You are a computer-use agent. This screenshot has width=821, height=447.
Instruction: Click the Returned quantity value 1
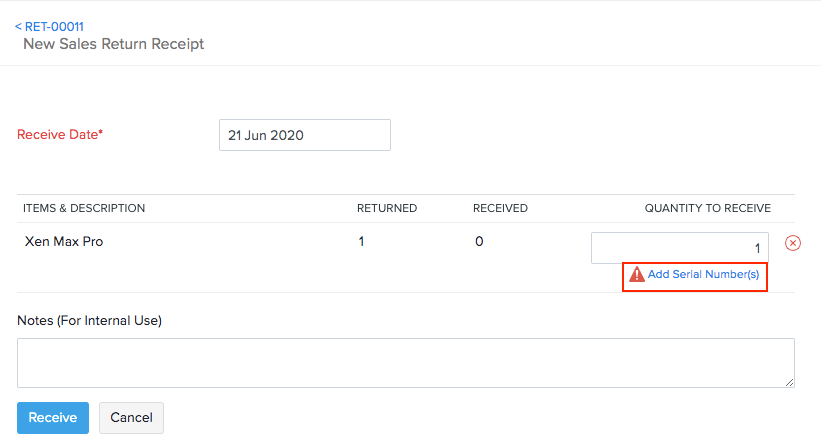pyautogui.click(x=361, y=242)
